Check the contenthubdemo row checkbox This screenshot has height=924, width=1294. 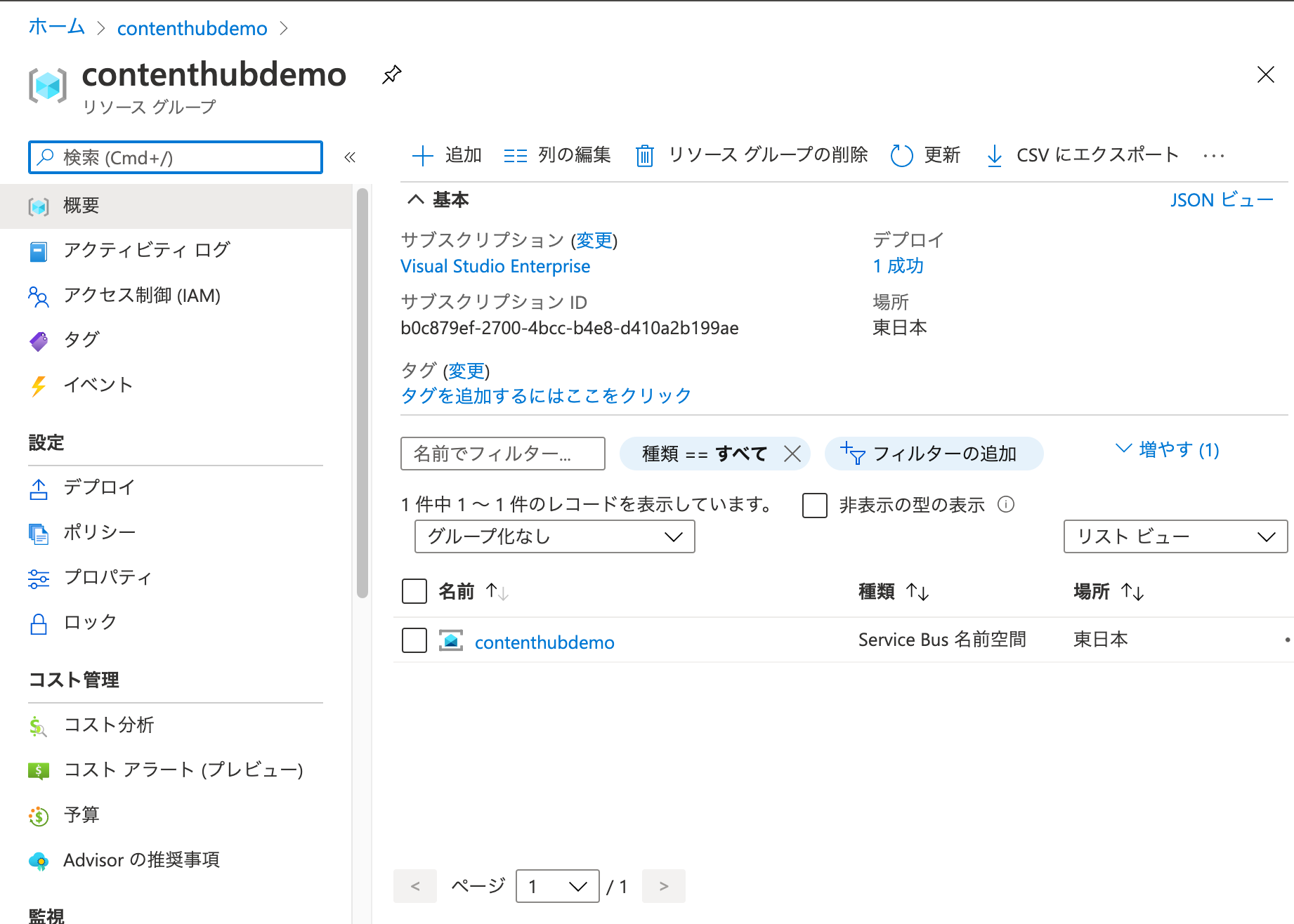click(414, 640)
